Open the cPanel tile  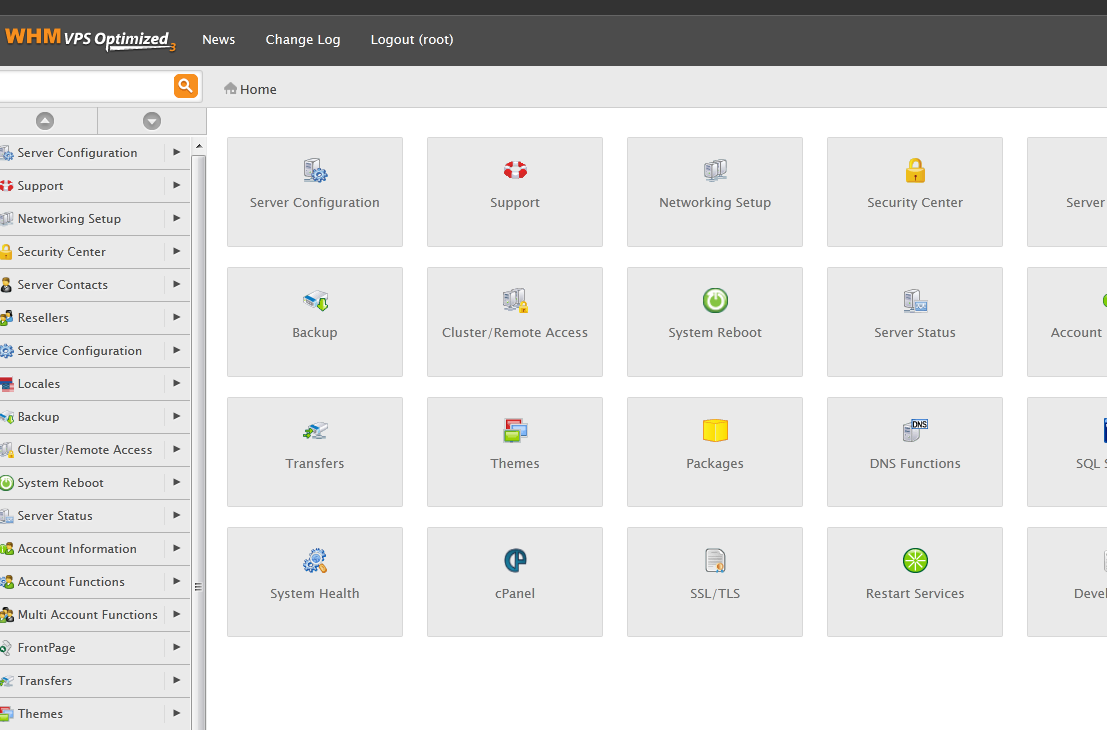[515, 582]
